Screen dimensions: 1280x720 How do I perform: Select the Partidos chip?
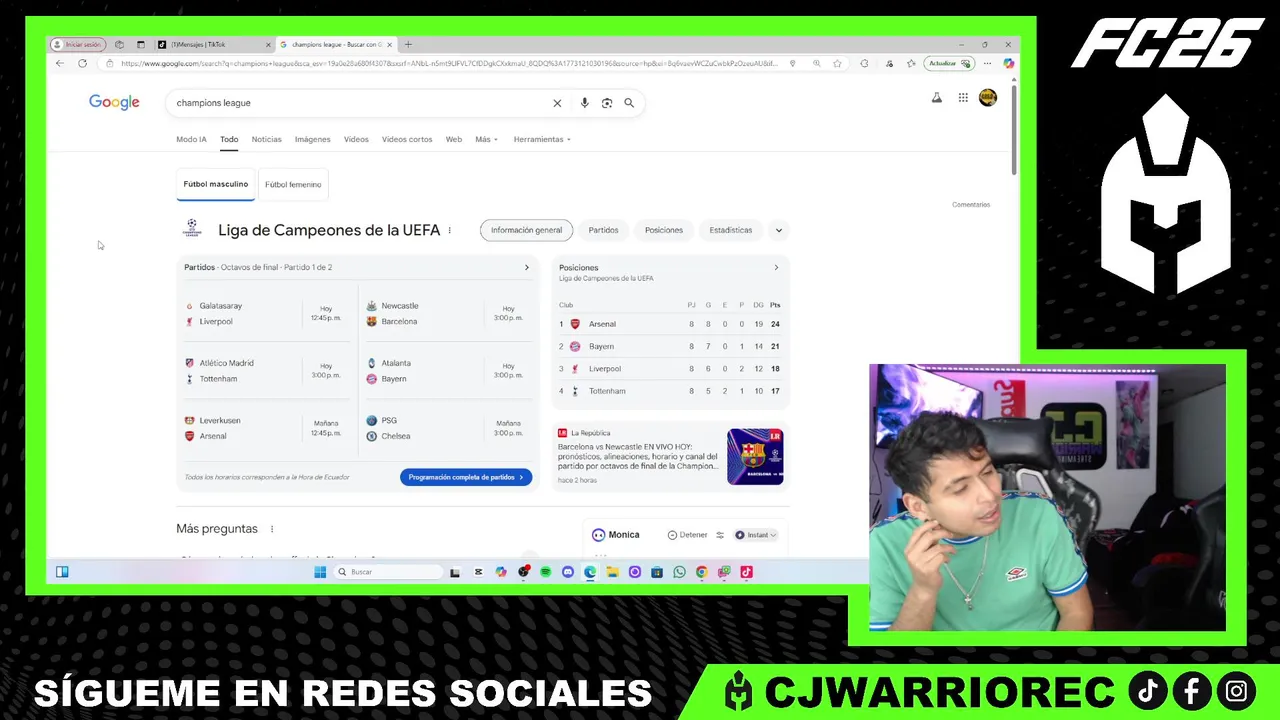pos(603,230)
